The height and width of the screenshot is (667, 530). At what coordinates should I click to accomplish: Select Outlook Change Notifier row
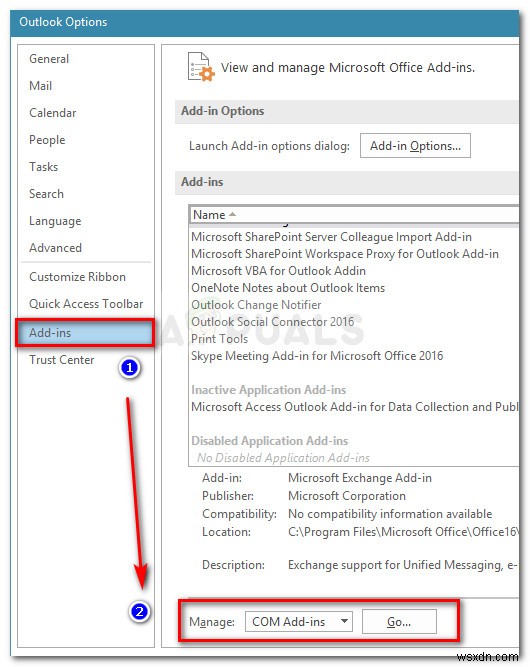click(x=256, y=305)
